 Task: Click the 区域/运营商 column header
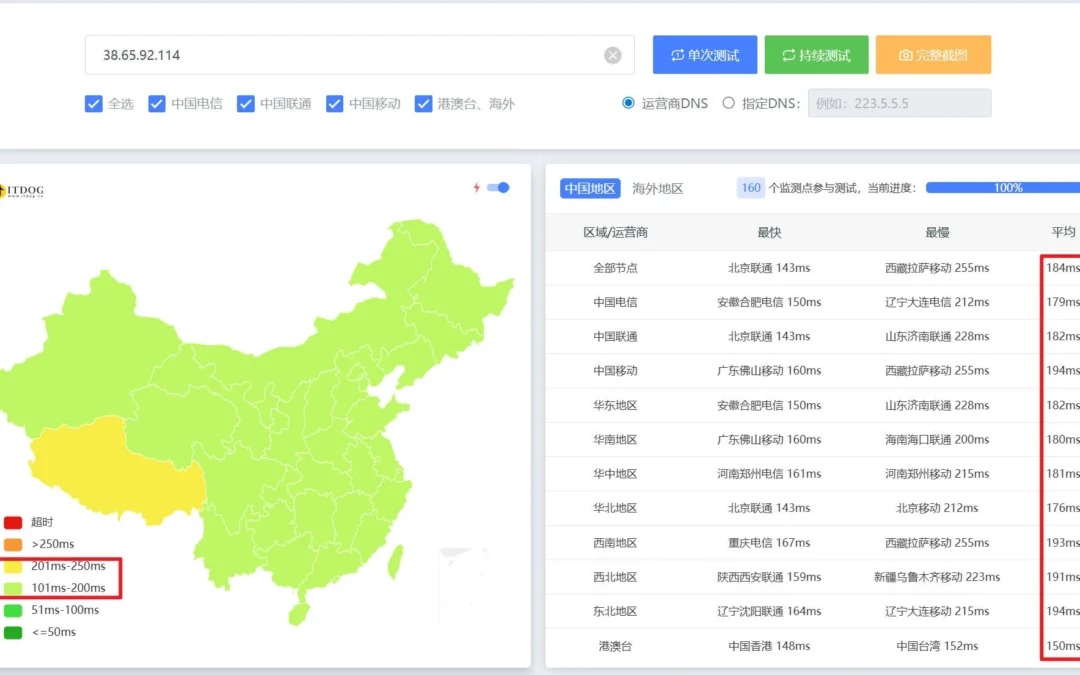coord(616,233)
